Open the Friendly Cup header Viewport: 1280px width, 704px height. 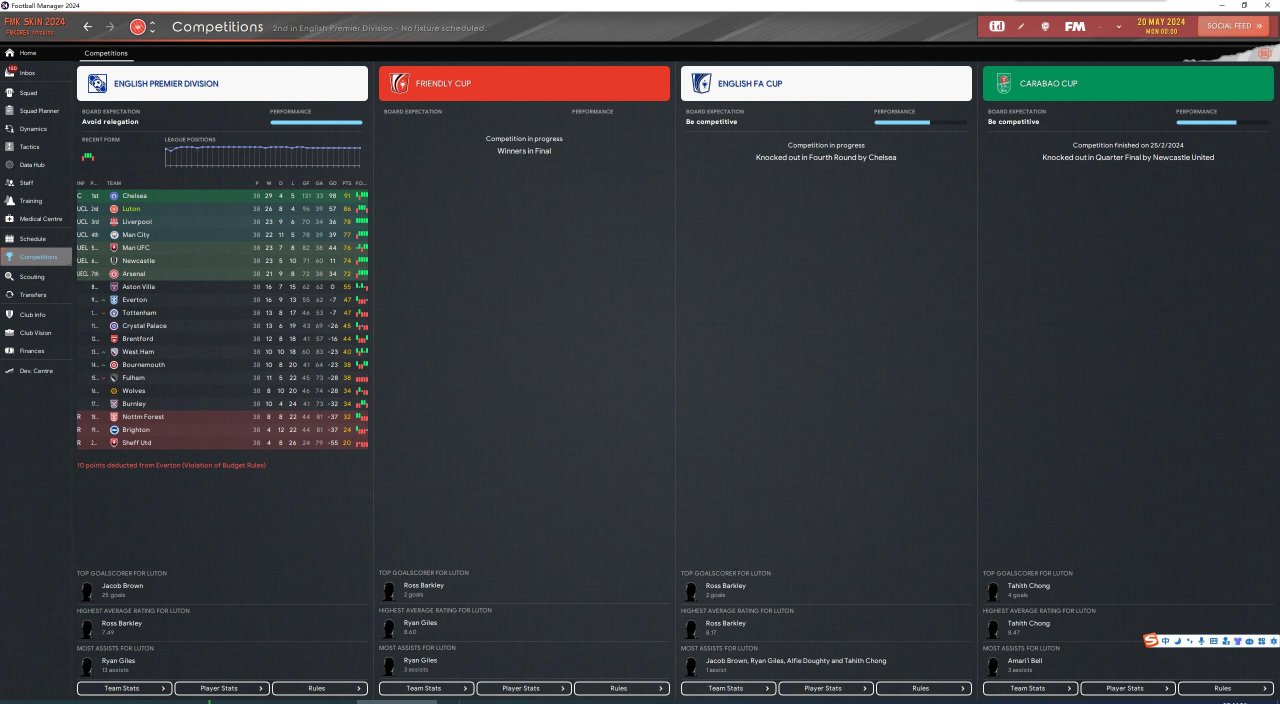click(x=524, y=84)
